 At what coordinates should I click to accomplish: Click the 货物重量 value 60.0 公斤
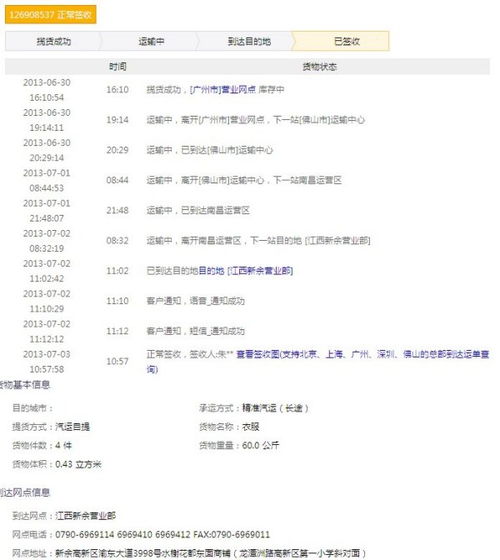point(261,445)
